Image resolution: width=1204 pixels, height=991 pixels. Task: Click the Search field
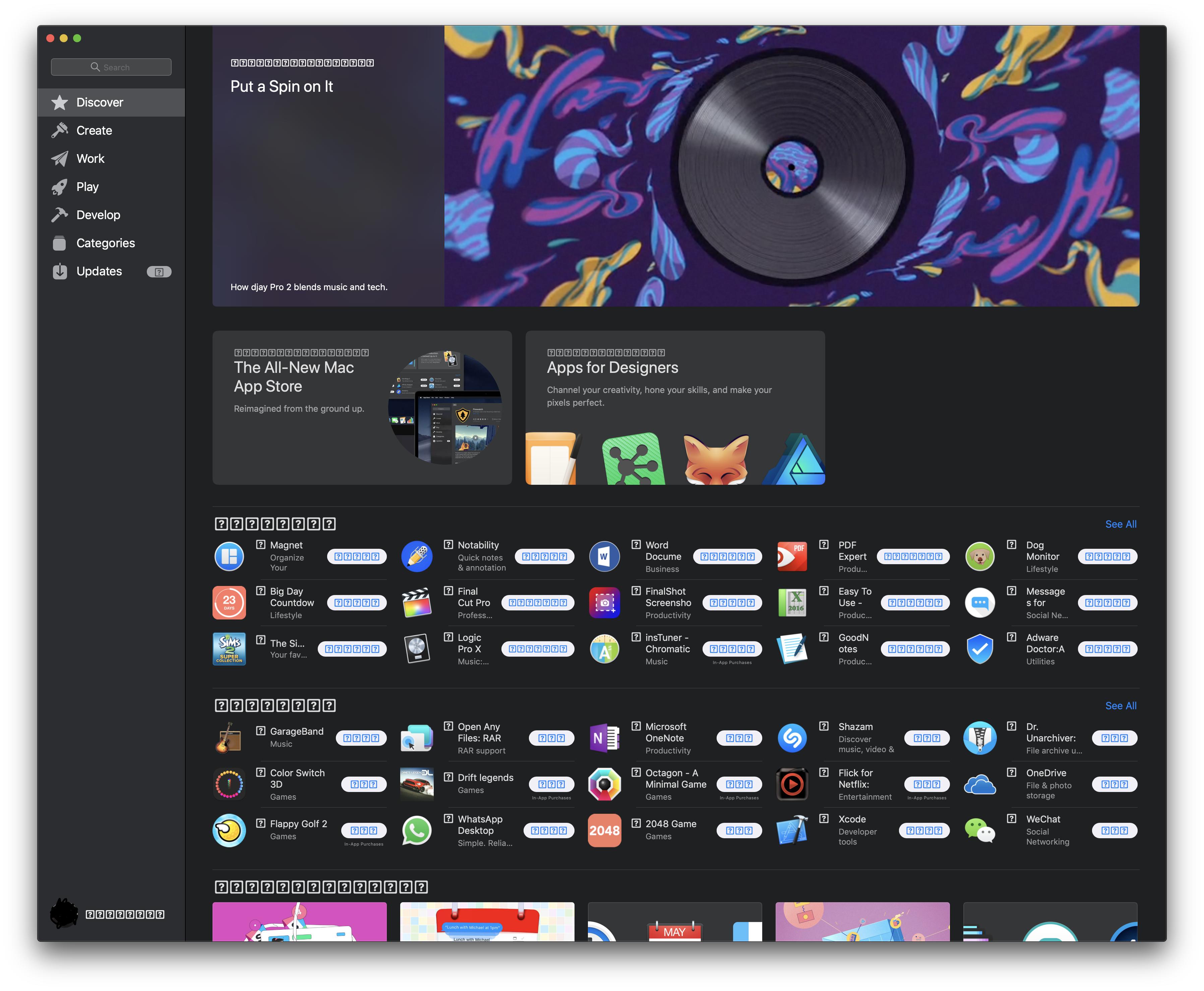click(x=111, y=67)
